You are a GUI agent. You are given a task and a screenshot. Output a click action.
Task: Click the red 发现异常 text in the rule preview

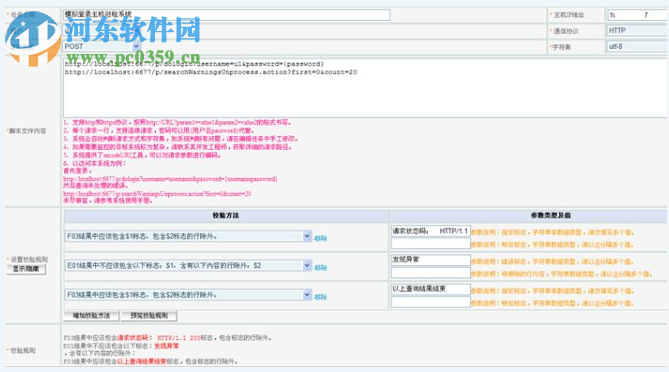coord(166,346)
